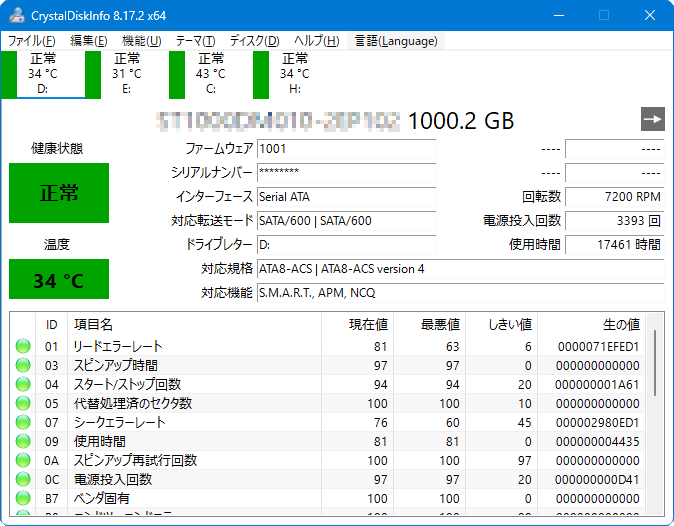
Task: Click the 対応規格 field ATA8-ACS
Action: click(461, 269)
